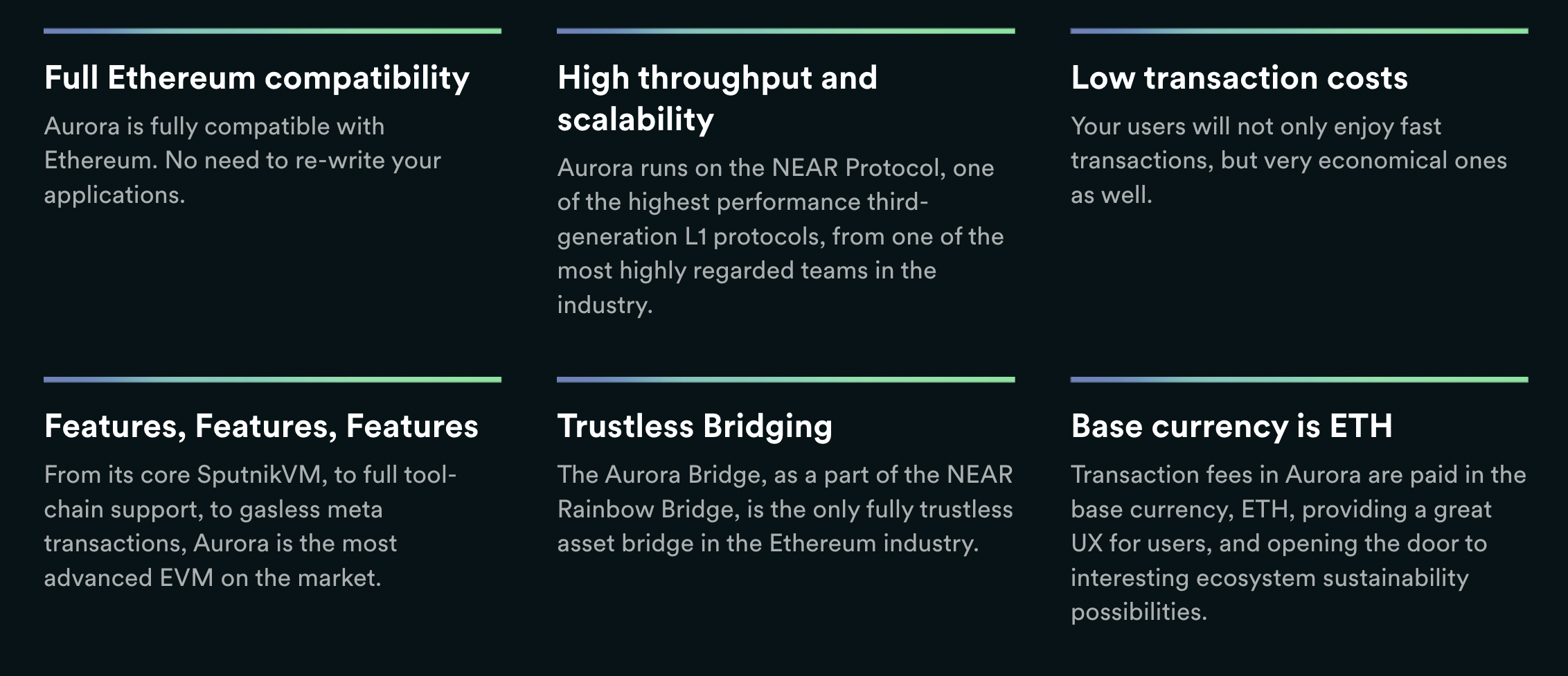Click gradient bar above Full Ethereum compatibility
This screenshot has width=1568, height=676.
(x=272, y=31)
